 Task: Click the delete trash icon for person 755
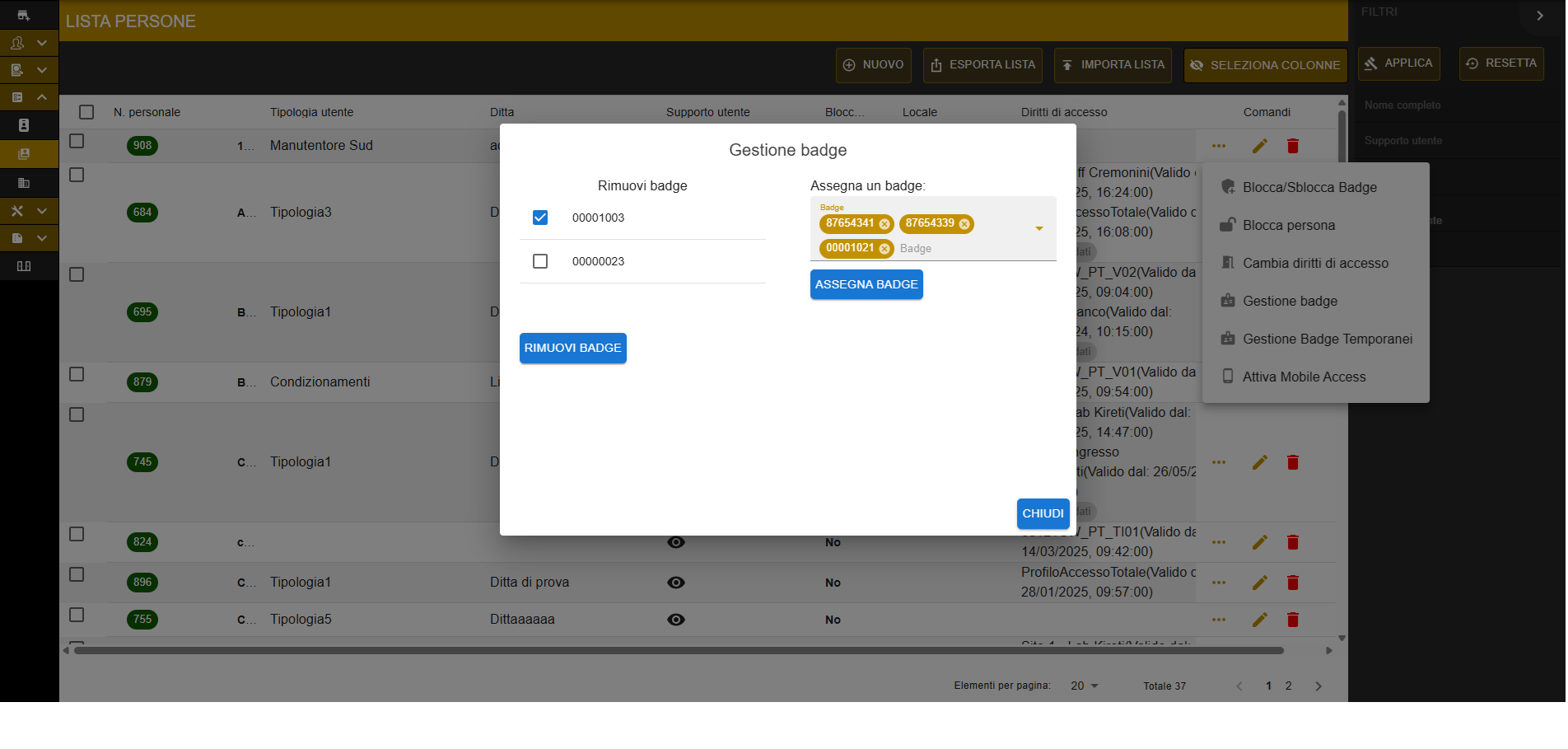pyautogui.click(x=1293, y=620)
